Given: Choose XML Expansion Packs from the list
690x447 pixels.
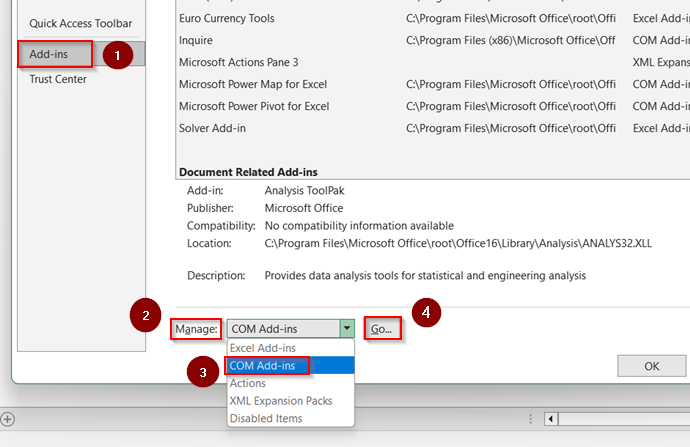Looking at the screenshot, I should pyautogui.click(x=290, y=401).
